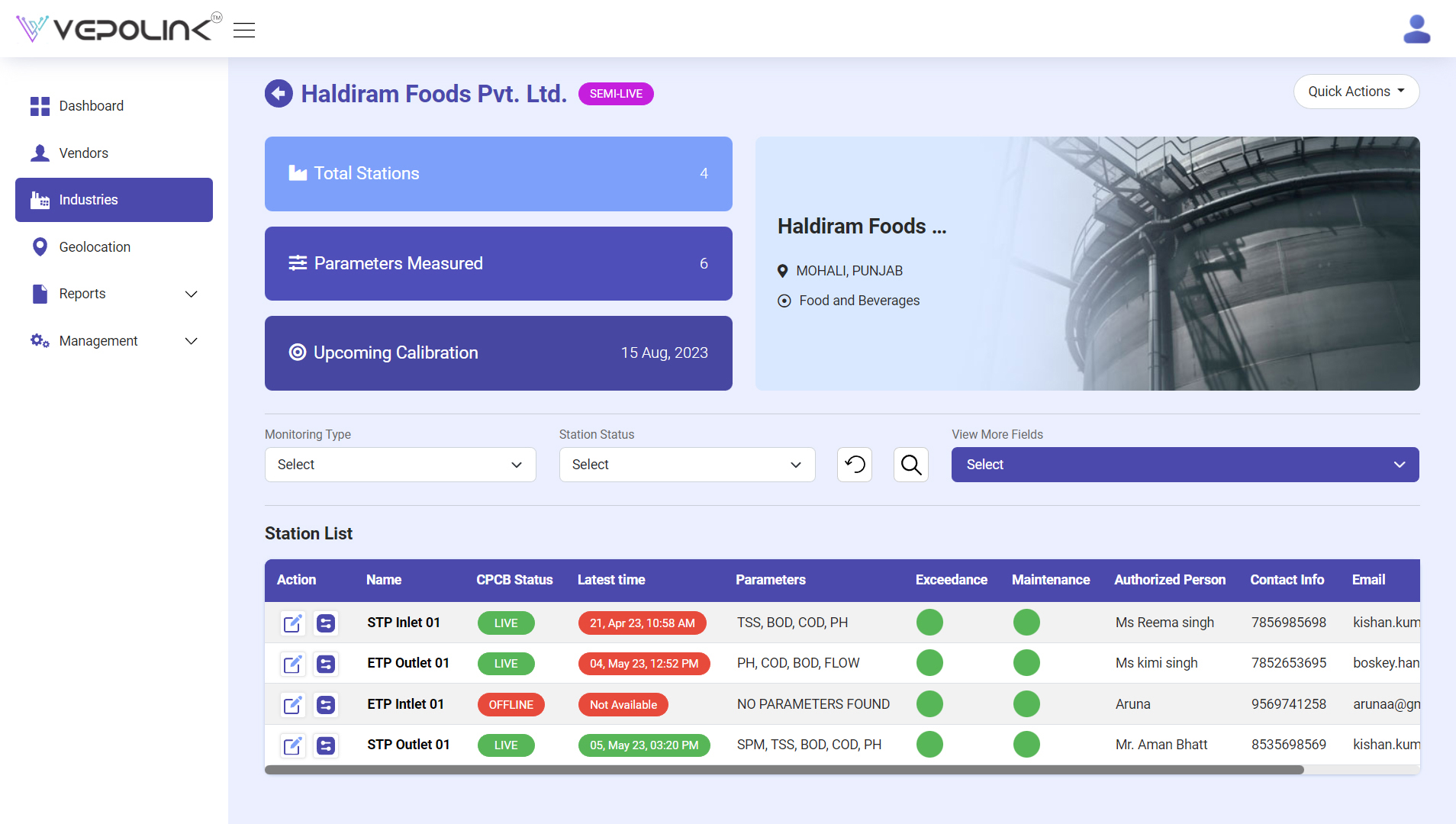Viewport: 1456px width, 824px height.
Task: Open settings icon for ETP Intlet 01
Action: [x=326, y=705]
